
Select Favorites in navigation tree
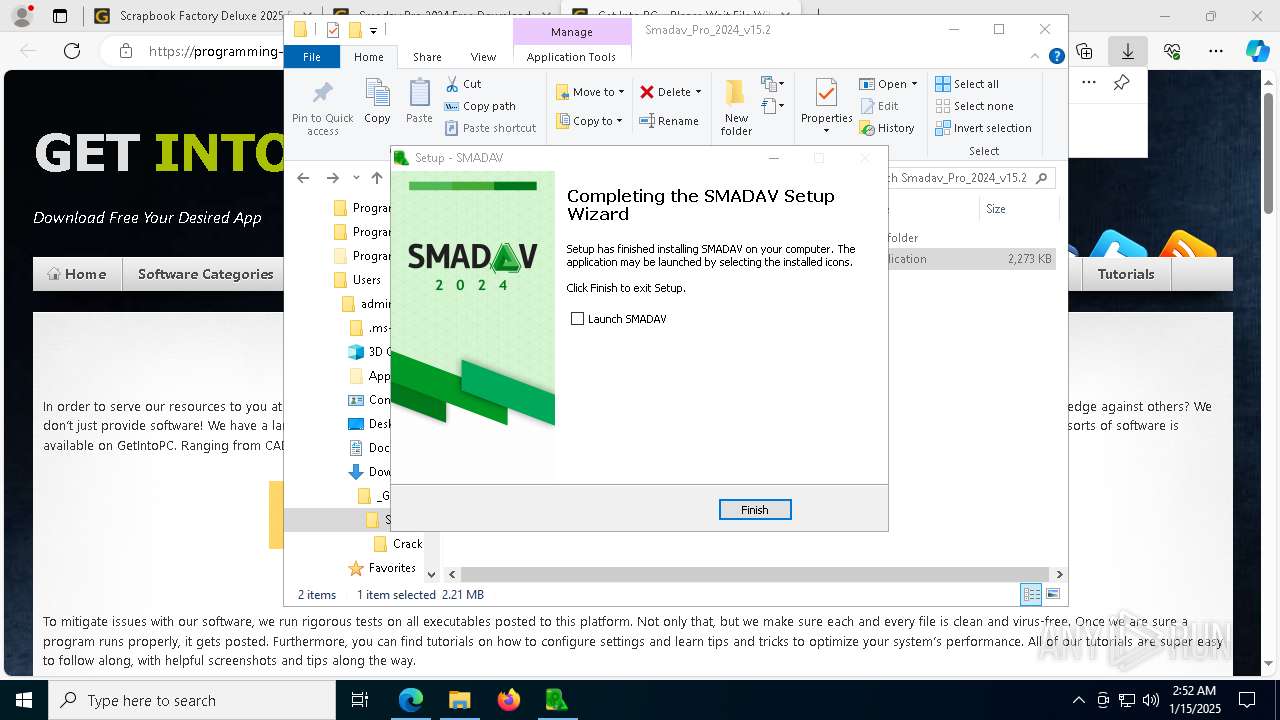pos(381,568)
